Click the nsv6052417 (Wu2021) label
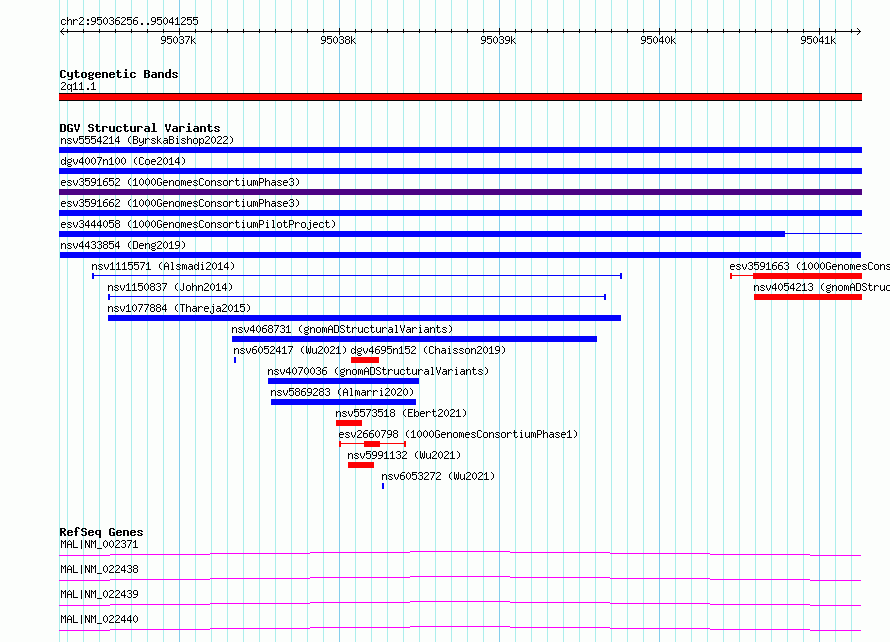This screenshot has height=642, width=890. click(290, 350)
